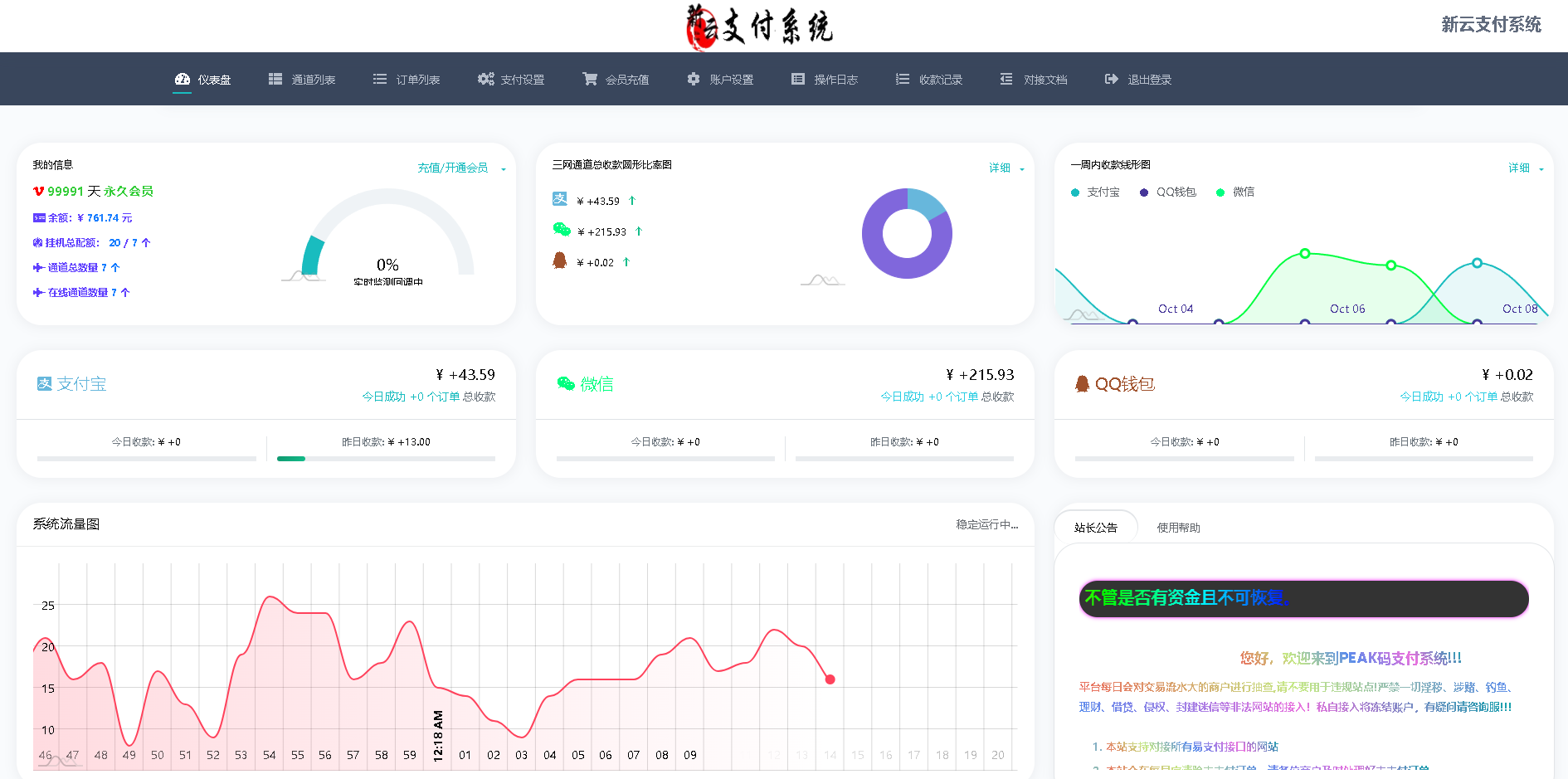Click the logout arrow icon

tap(1112, 80)
